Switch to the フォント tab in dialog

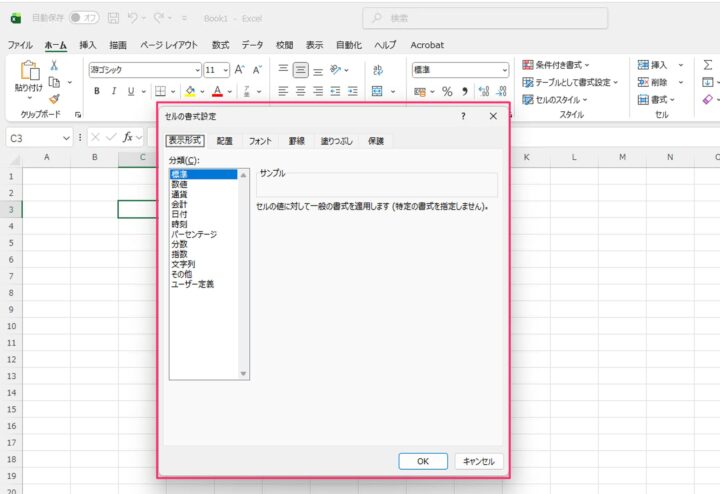tap(260, 141)
